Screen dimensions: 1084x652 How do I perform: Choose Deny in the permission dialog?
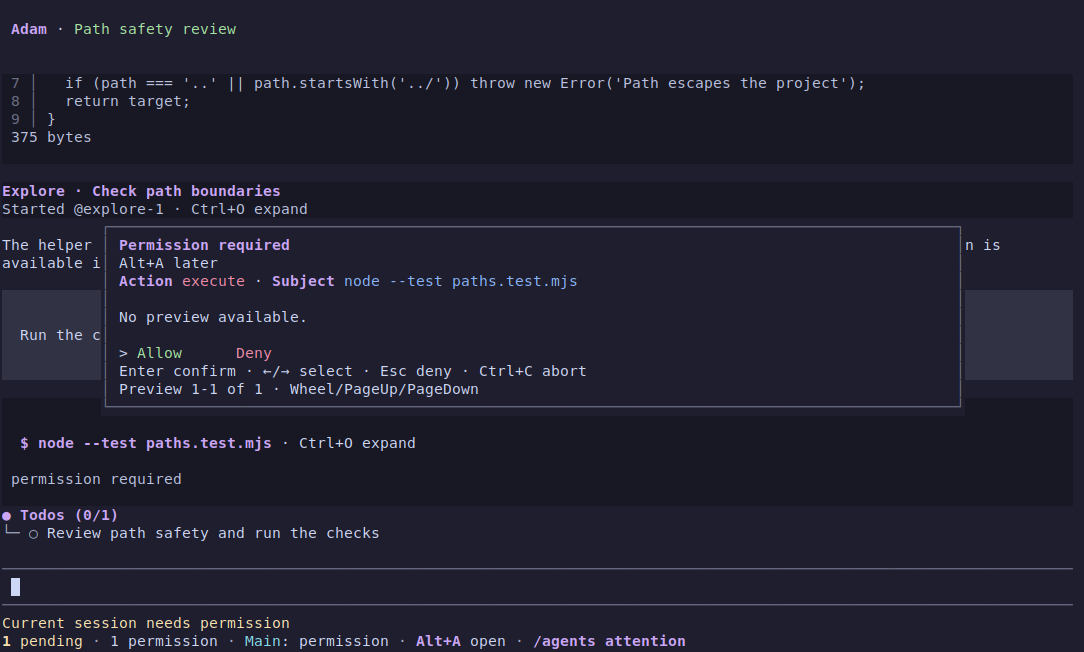coord(254,353)
